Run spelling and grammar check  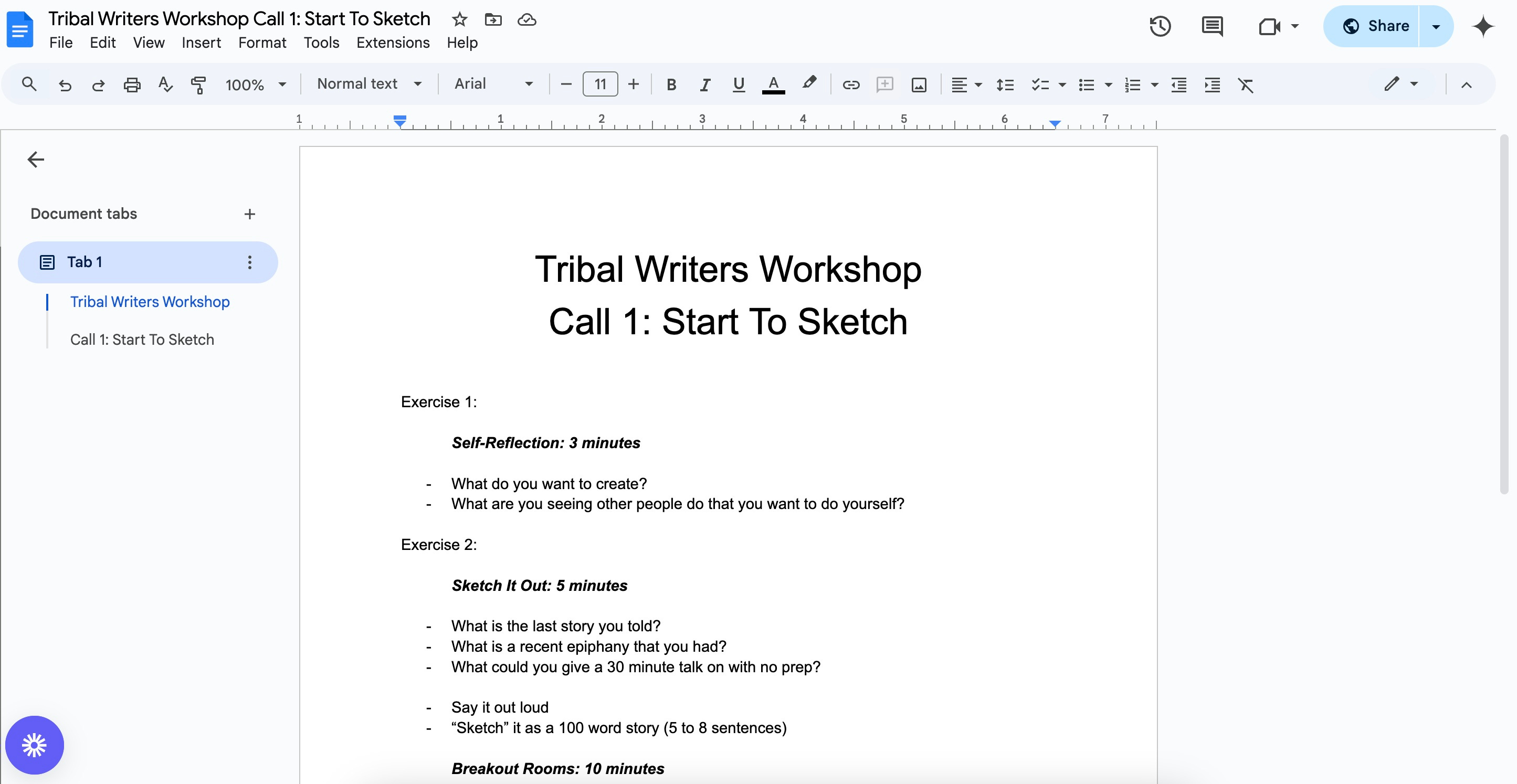click(165, 85)
